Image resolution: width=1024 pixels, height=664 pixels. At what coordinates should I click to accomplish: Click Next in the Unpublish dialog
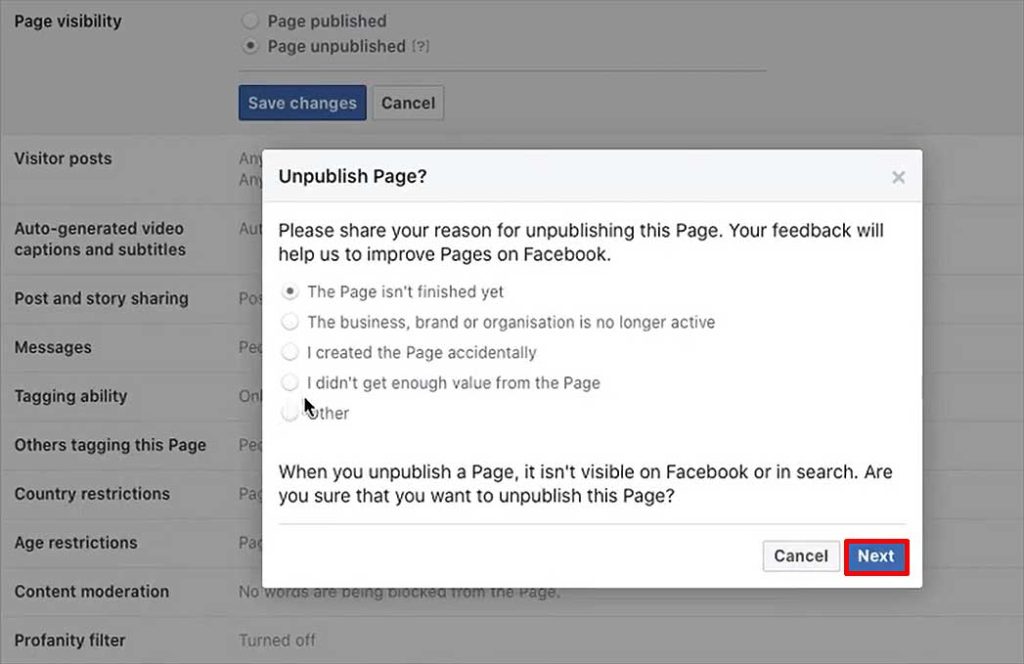coord(876,556)
